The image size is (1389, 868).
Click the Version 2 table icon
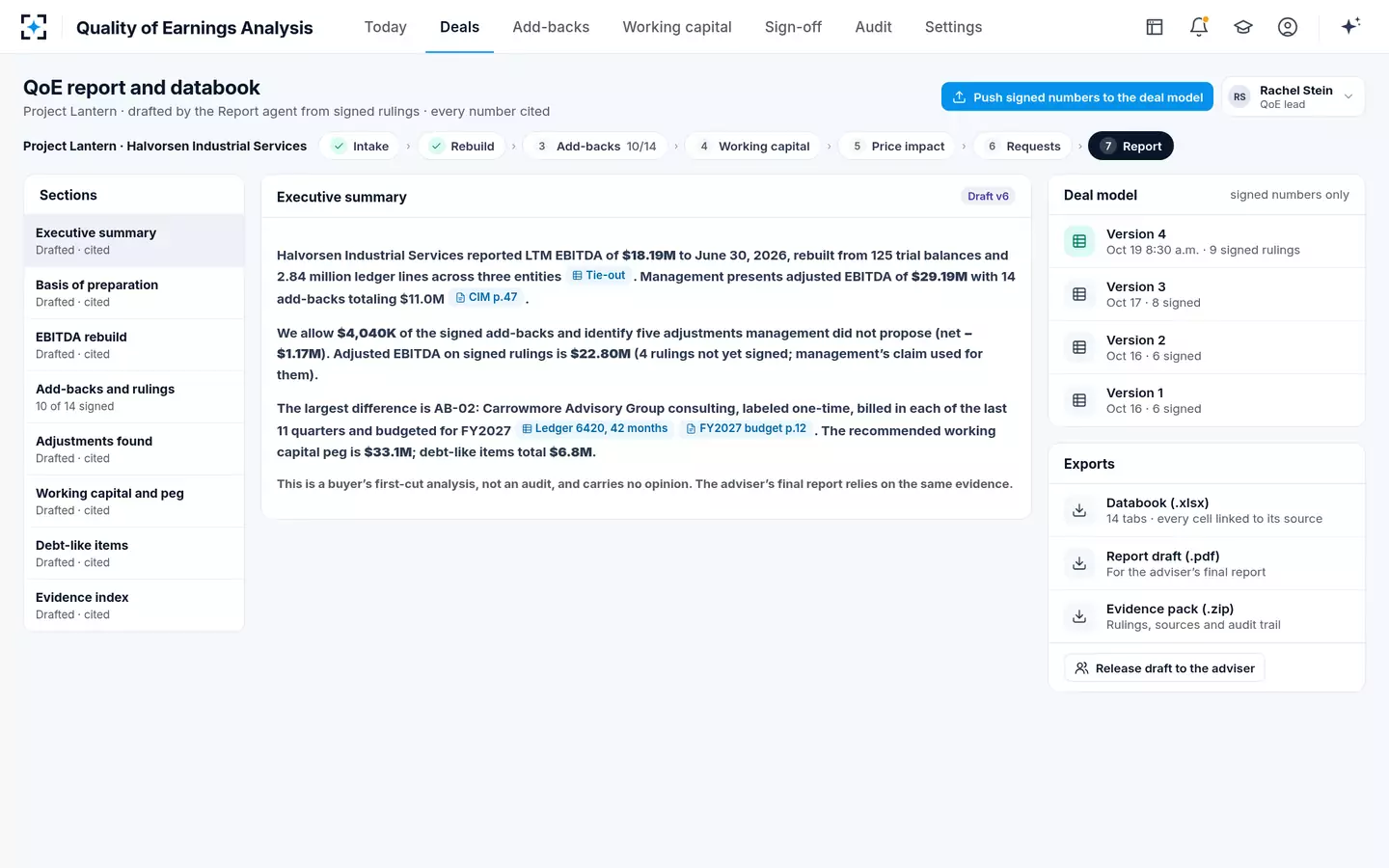(x=1079, y=347)
